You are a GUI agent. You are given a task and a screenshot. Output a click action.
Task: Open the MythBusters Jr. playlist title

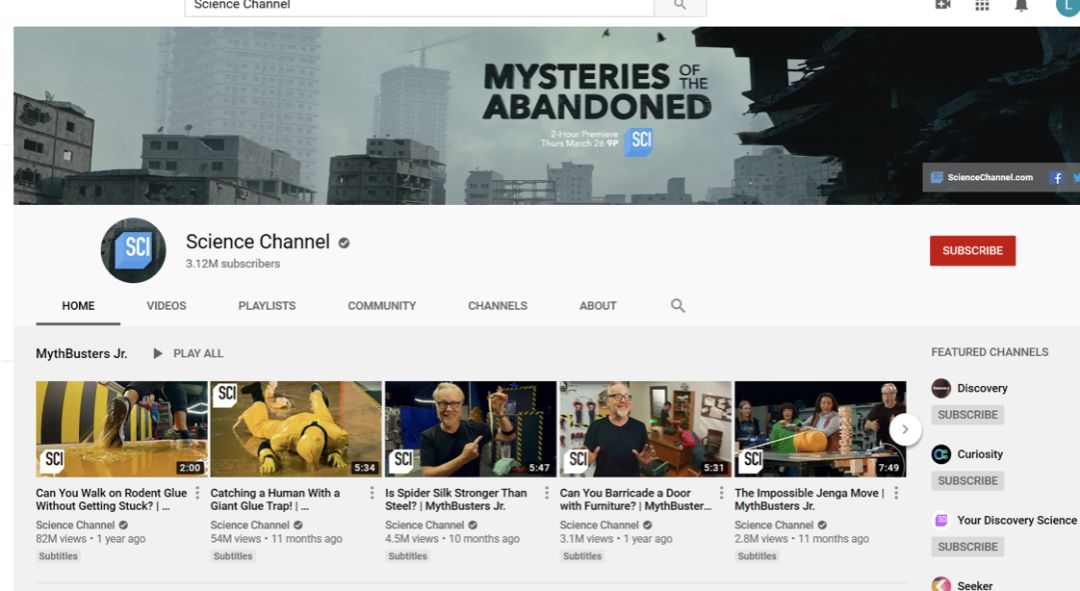coord(81,353)
